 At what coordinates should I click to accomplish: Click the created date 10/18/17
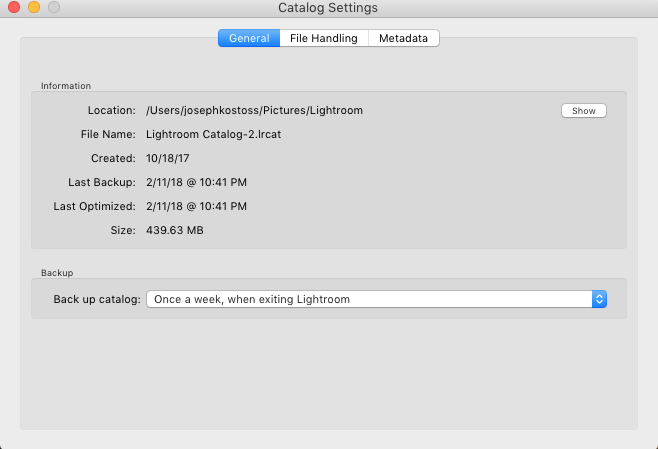167,158
